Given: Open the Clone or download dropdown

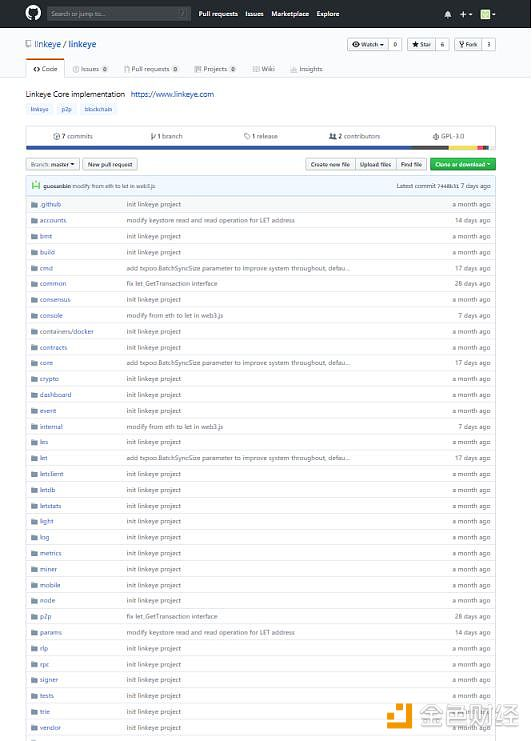Looking at the screenshot, I should pos(463,164).
